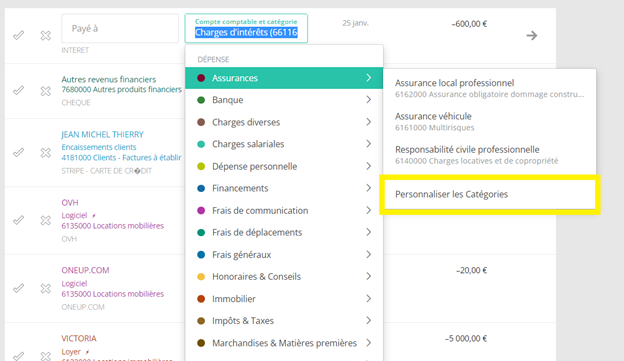Image resolution: width=624 pixels, height=361 pixels.
Task: Select the Dépense personnelle category
Action: point(284,166)
